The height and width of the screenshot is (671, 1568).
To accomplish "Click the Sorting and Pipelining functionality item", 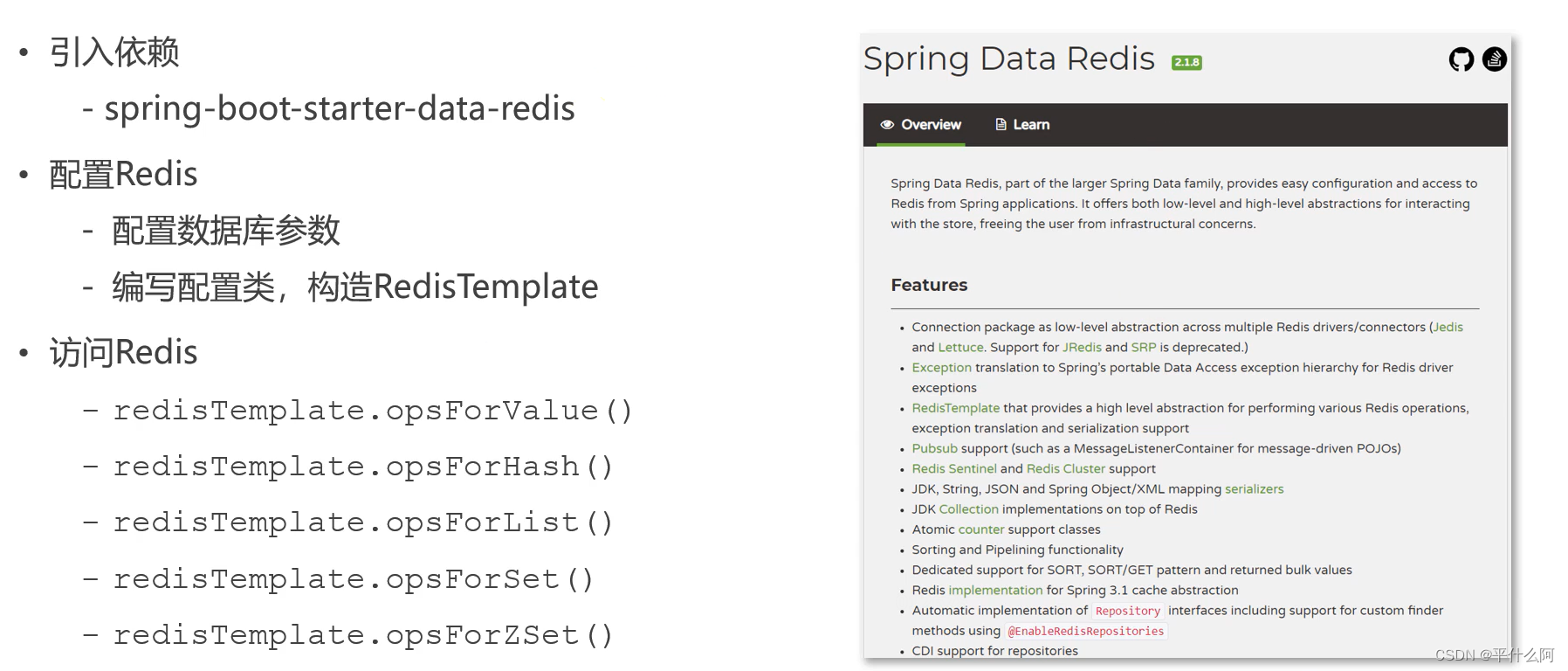I will point(1017,550).
